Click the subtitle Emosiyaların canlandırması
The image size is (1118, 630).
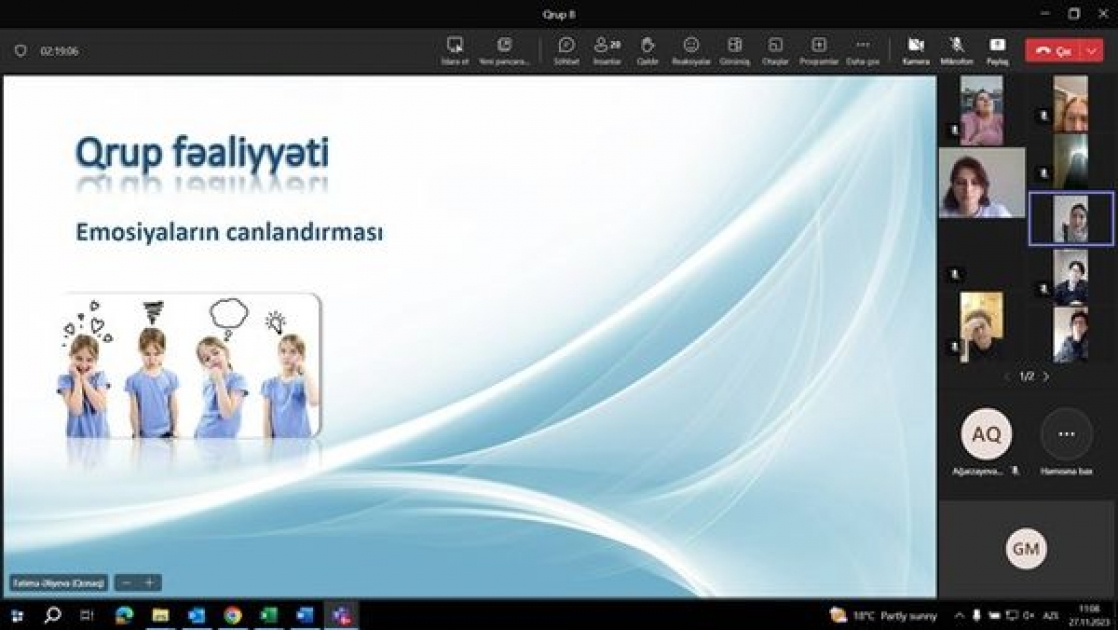[x=229, y=232]
